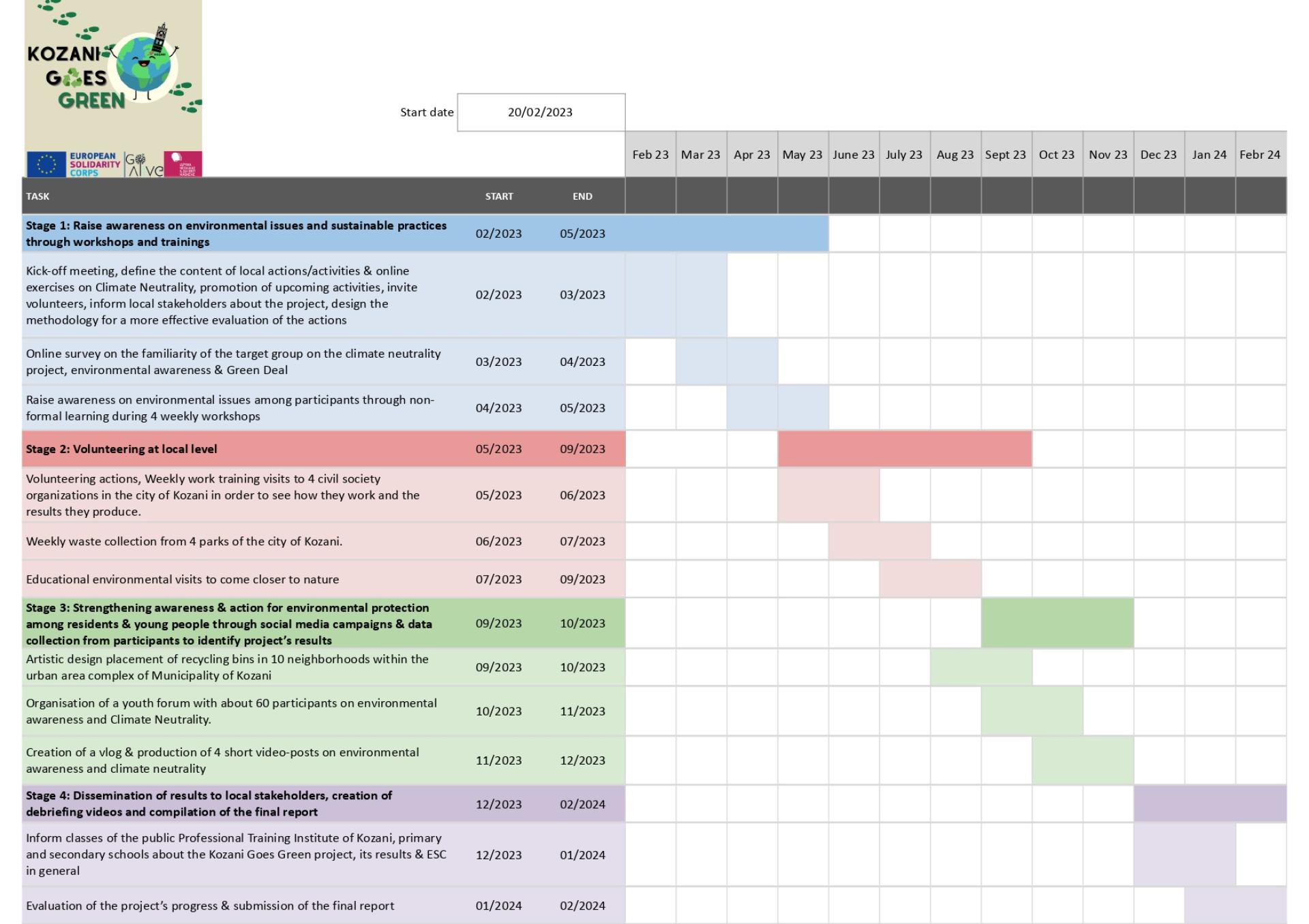Select the start date field 20/02/2023
This screenshot has width=1309, height=924.
pos(540,112)
